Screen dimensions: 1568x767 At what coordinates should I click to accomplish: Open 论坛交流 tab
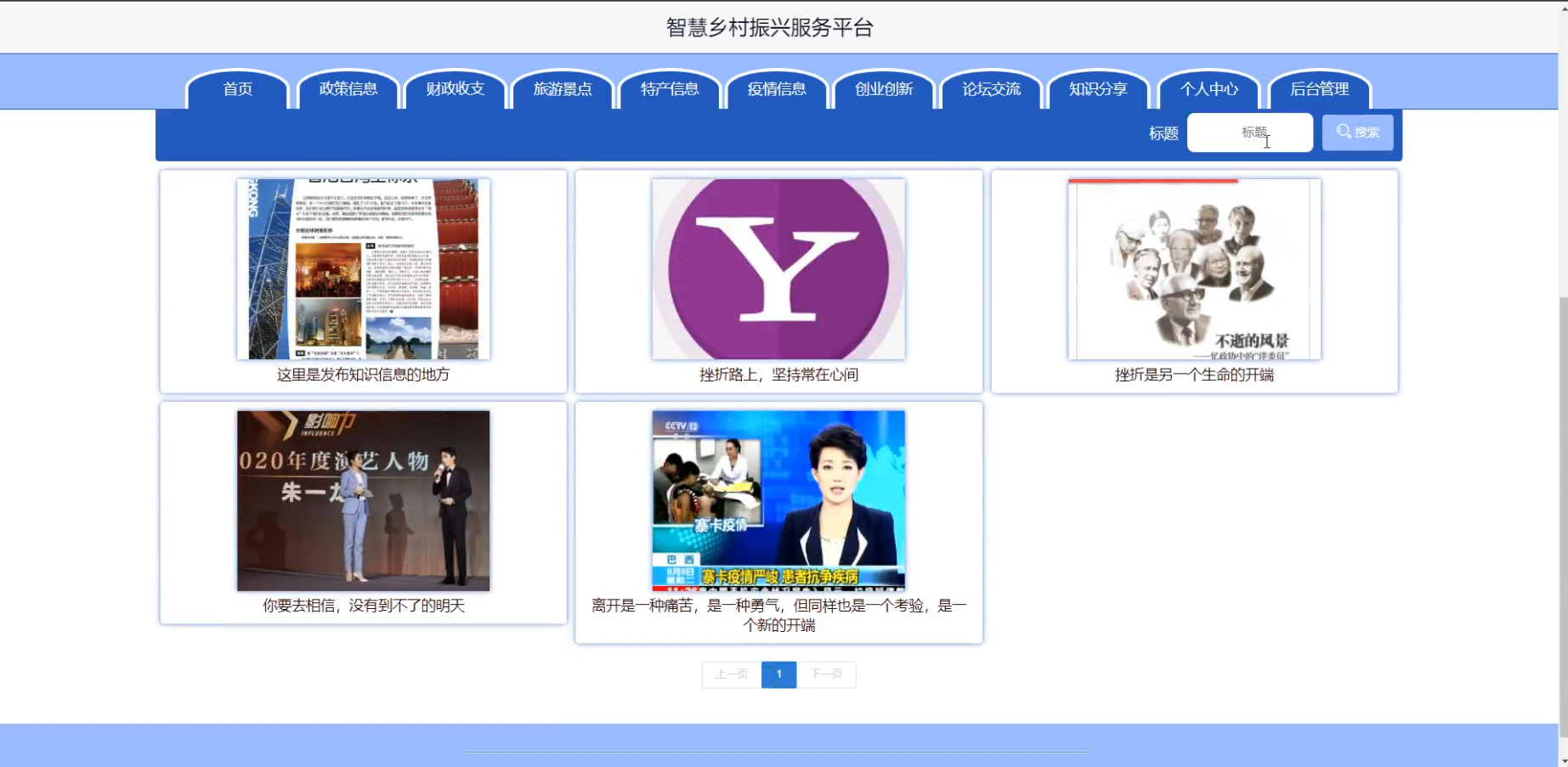click(991, 89)
